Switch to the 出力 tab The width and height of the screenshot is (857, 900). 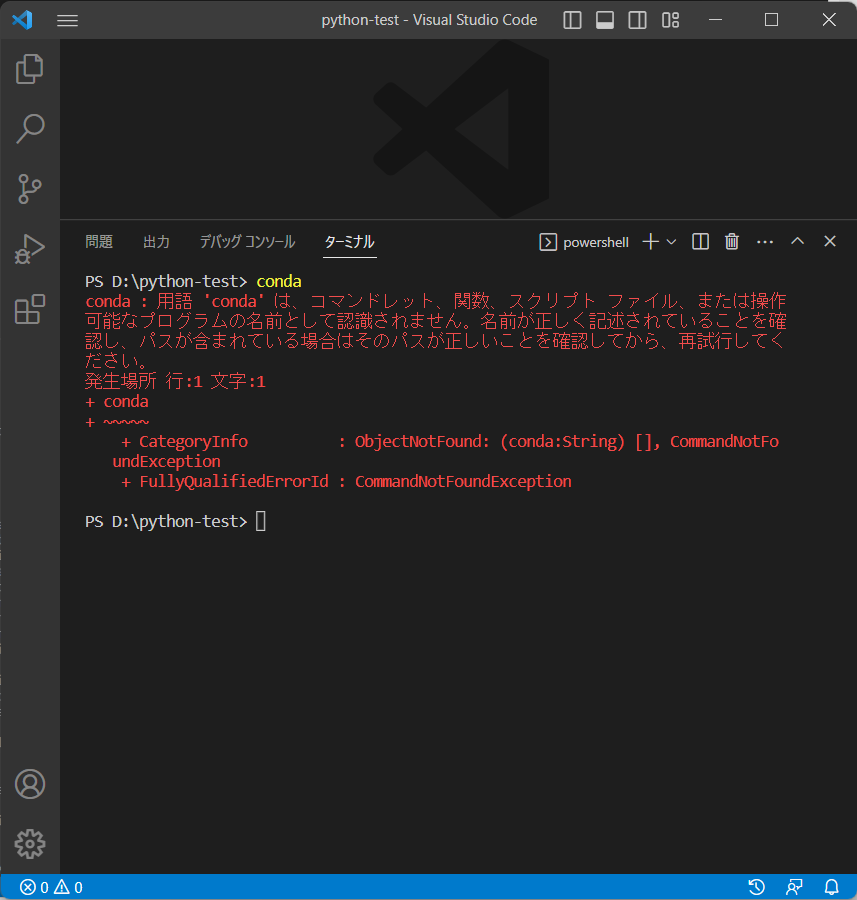(x=156, y=241)
